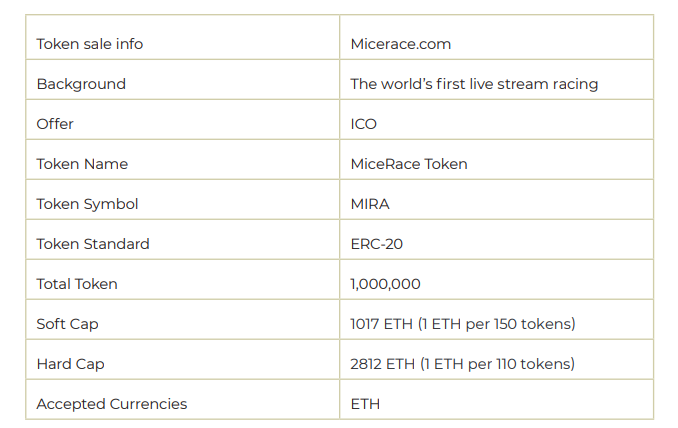
Task: Select the 1,000,000 total token value
Action: click(x=385, y=284)
